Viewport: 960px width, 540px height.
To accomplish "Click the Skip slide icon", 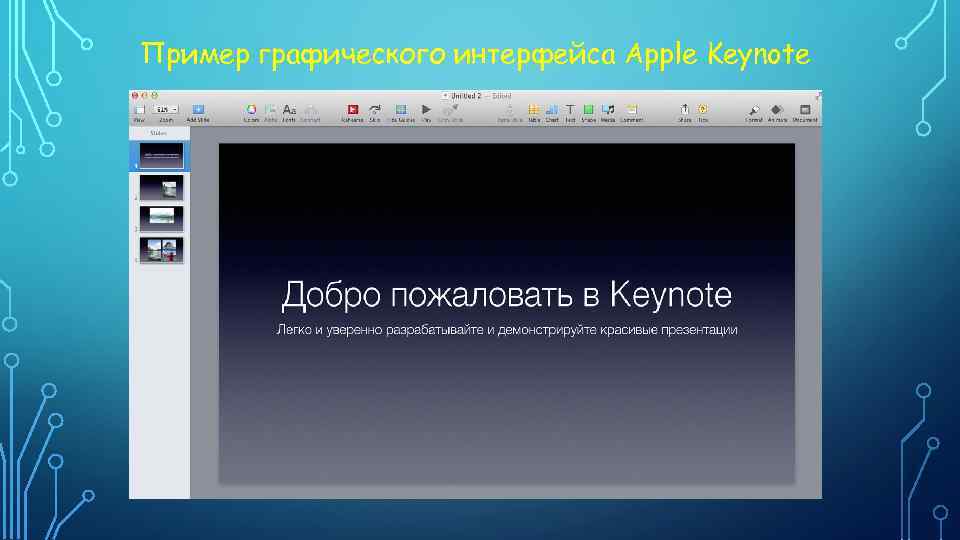I will pyautogui.click(x=375, y=110).
